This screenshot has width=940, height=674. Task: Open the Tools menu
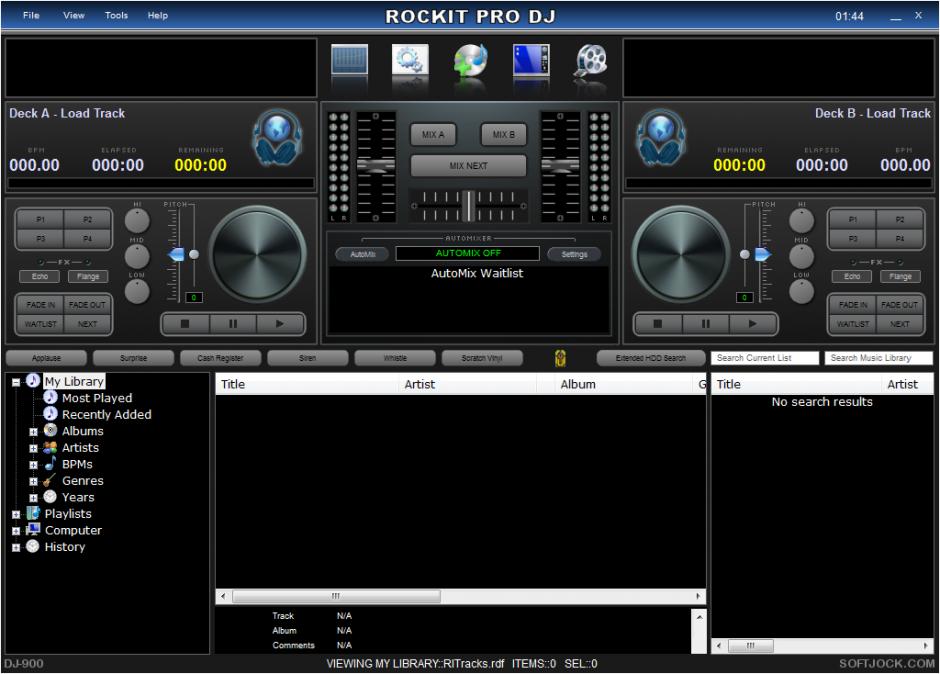(x=116, y=16)
